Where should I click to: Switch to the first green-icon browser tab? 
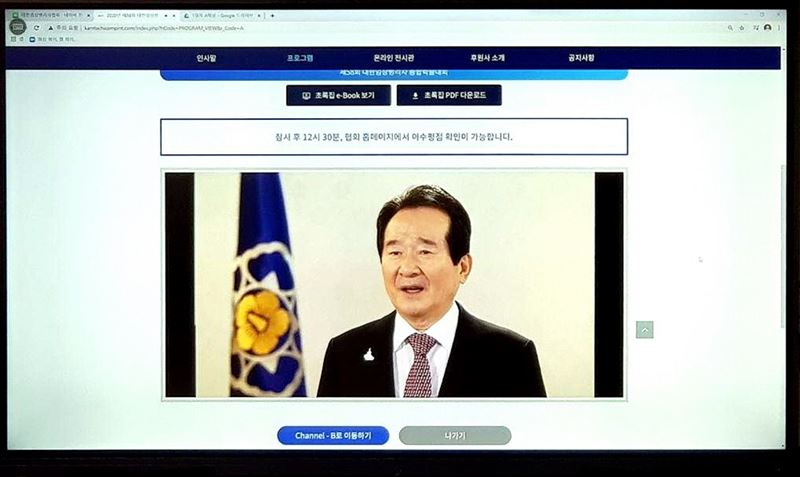(x=48, y=16)
